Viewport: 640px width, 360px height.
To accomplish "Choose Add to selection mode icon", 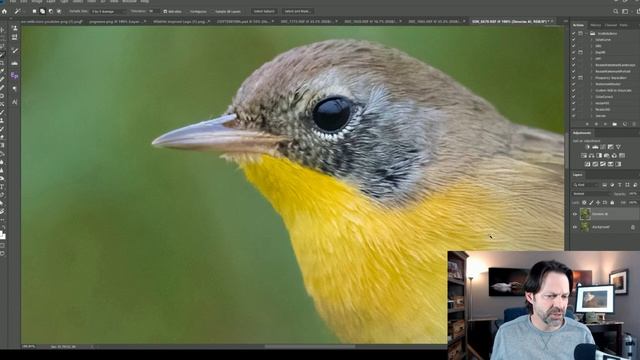I will pos(42,11).
